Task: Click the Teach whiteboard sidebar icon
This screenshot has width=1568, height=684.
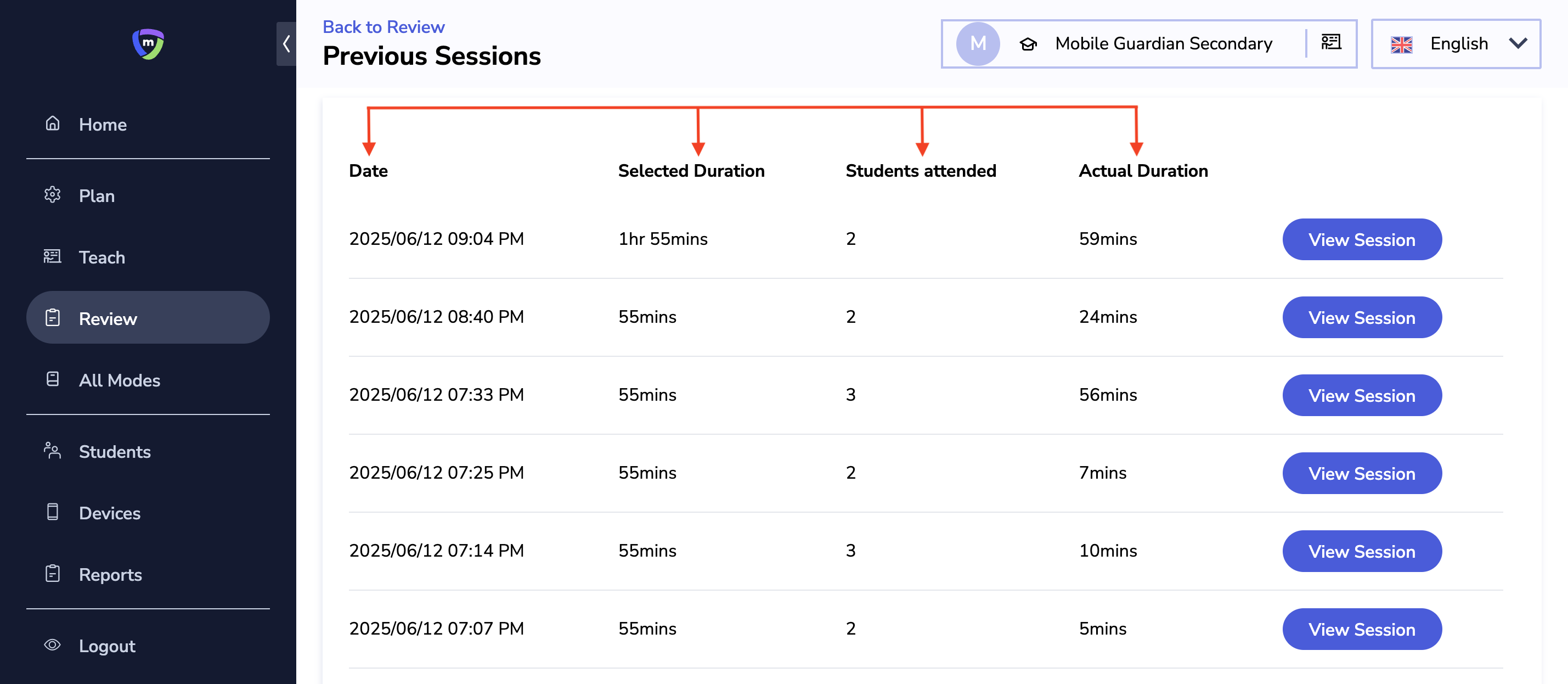Action: (x=53, y=256)
